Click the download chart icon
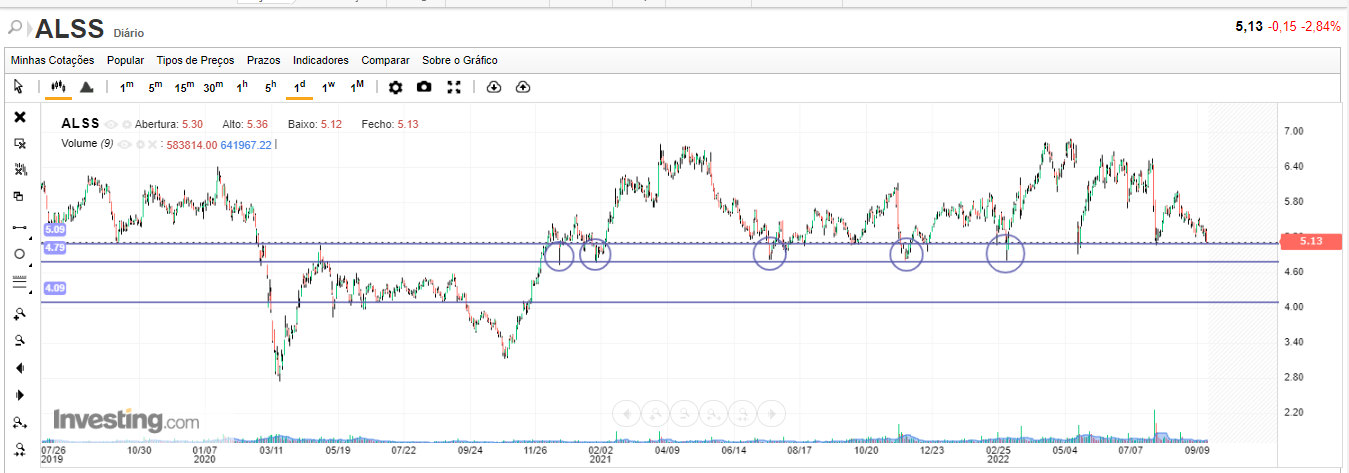The width and height of the screenshot is (1349, 473). [x=494, y=87]
